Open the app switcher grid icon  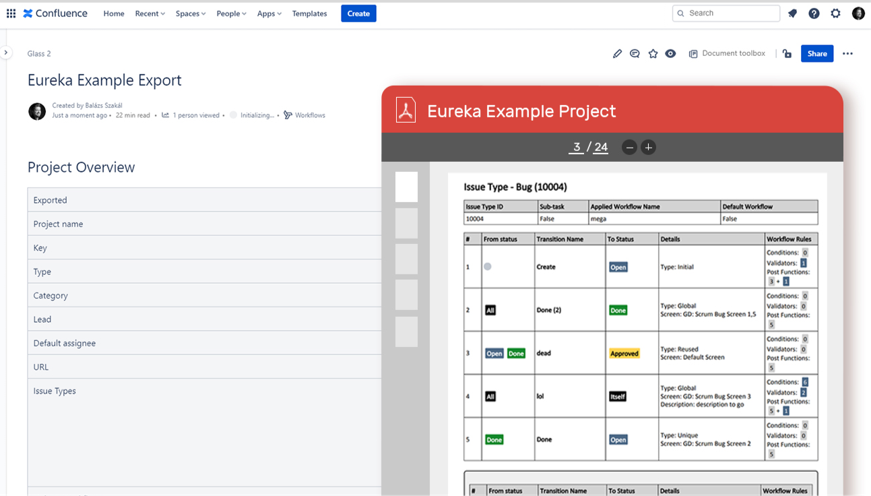pyautogui.click(x=11, y=14)
